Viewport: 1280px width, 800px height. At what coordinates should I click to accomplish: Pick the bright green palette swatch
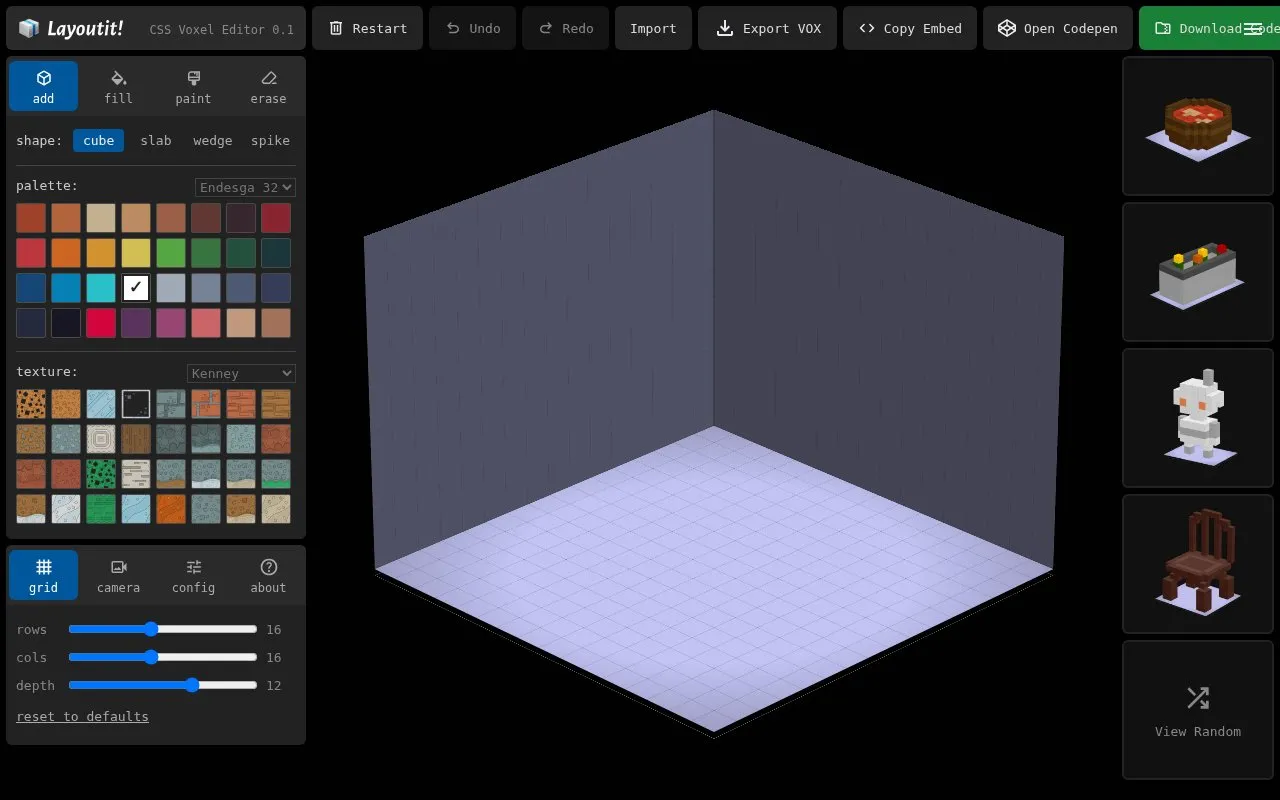(171, 253)
